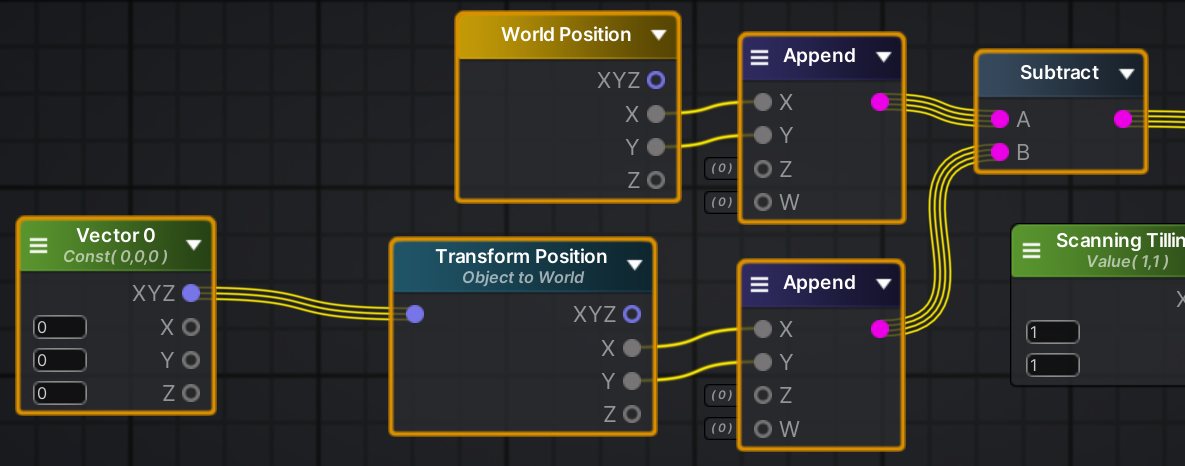Click the Vector 0 X value input field

click(x=60, y=327)
